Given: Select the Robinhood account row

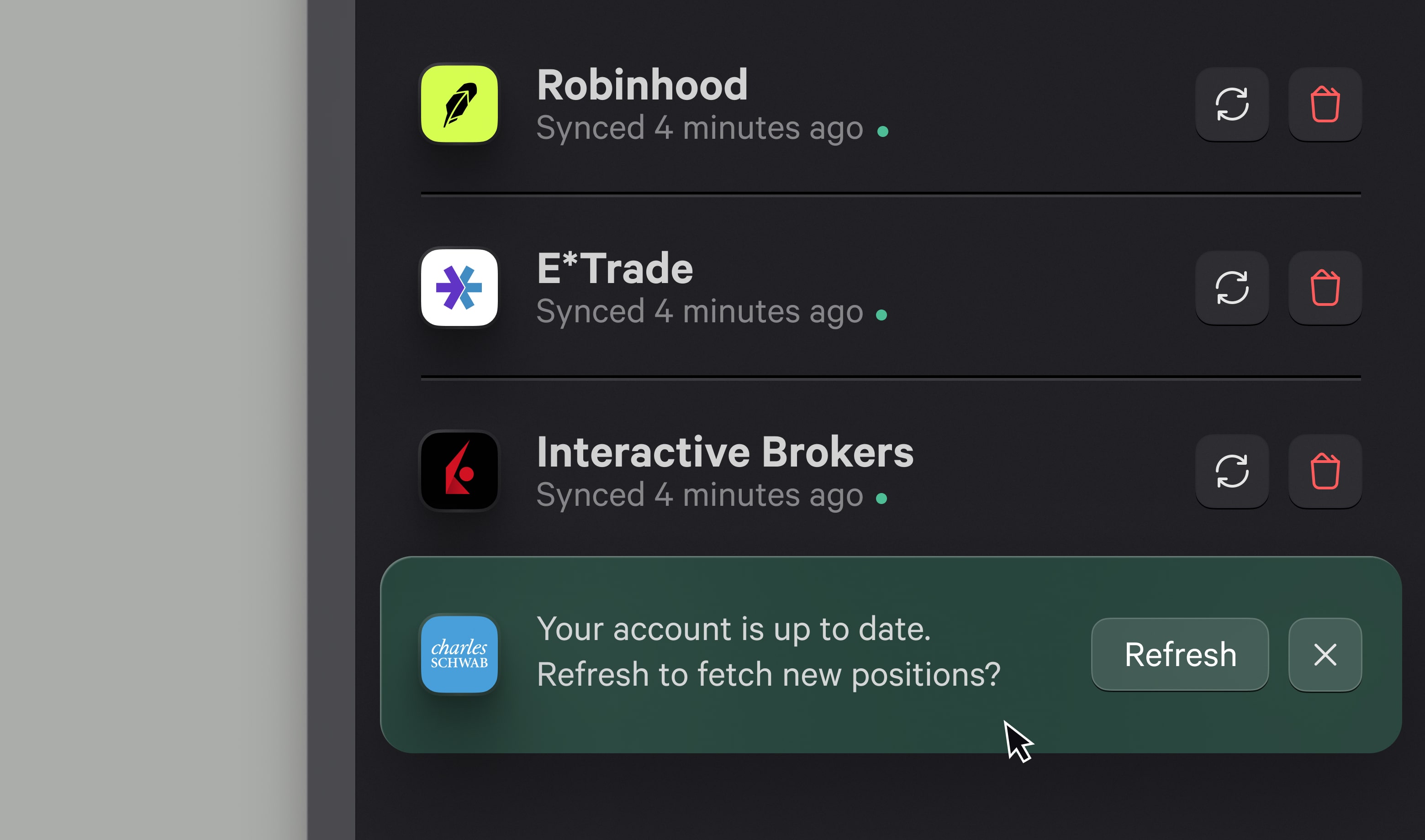Looking at the screenshot, I should [792, 105].
